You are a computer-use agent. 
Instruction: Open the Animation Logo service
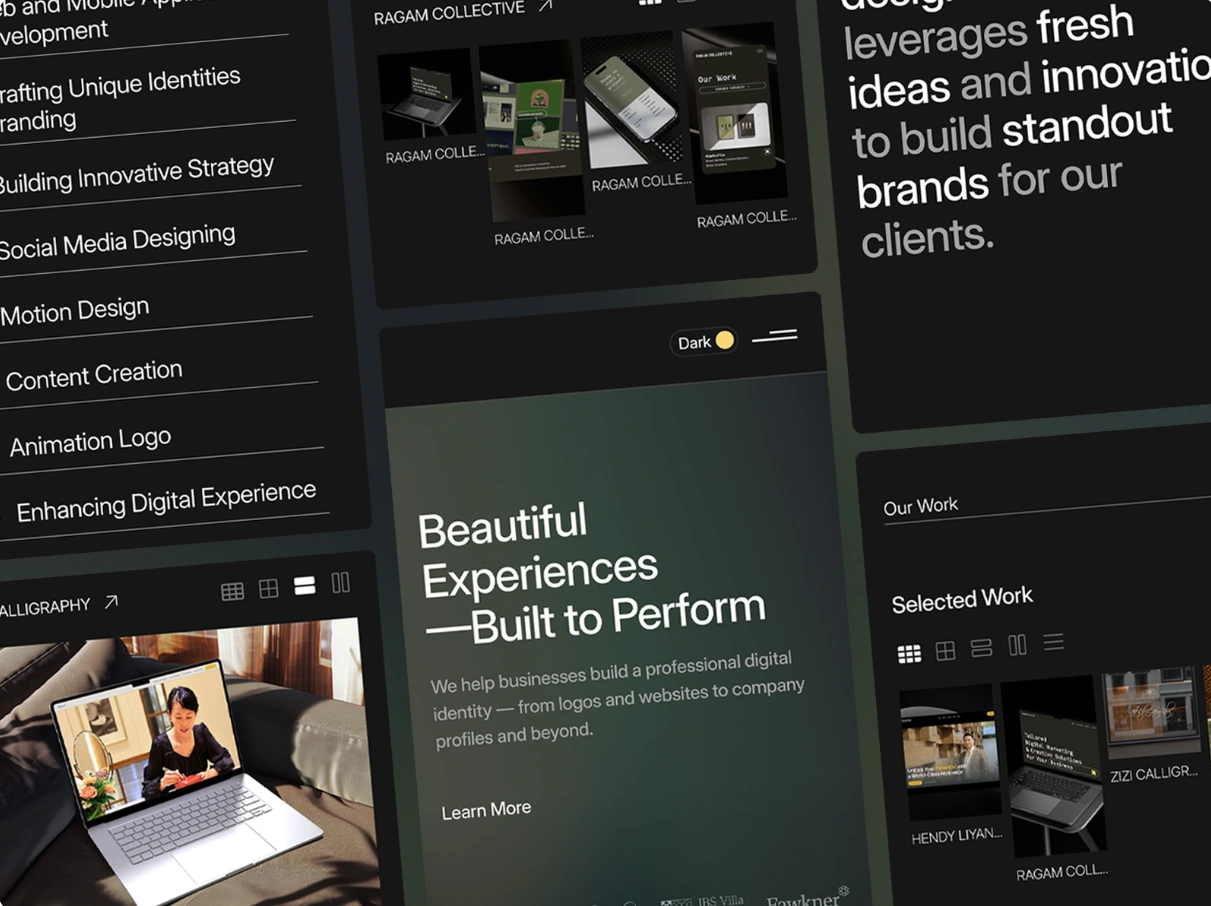point(90,441)
